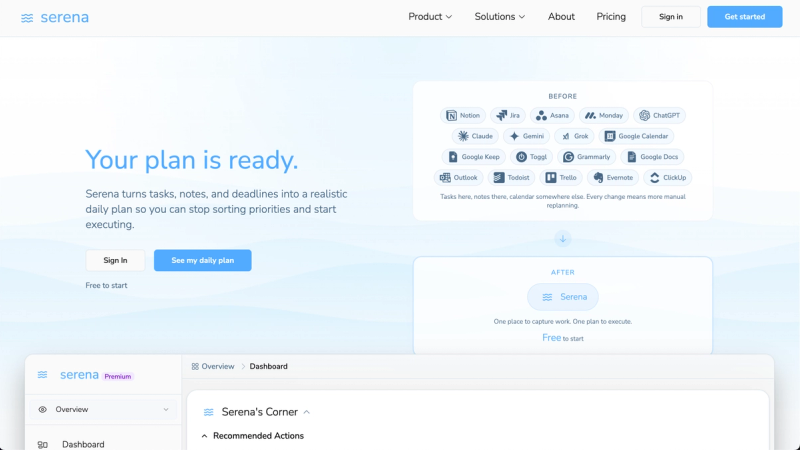The height and width of the screenshot is (450, 800).
Task: Click the Google Calendar icon chip
Action: (x=636, y=136)
